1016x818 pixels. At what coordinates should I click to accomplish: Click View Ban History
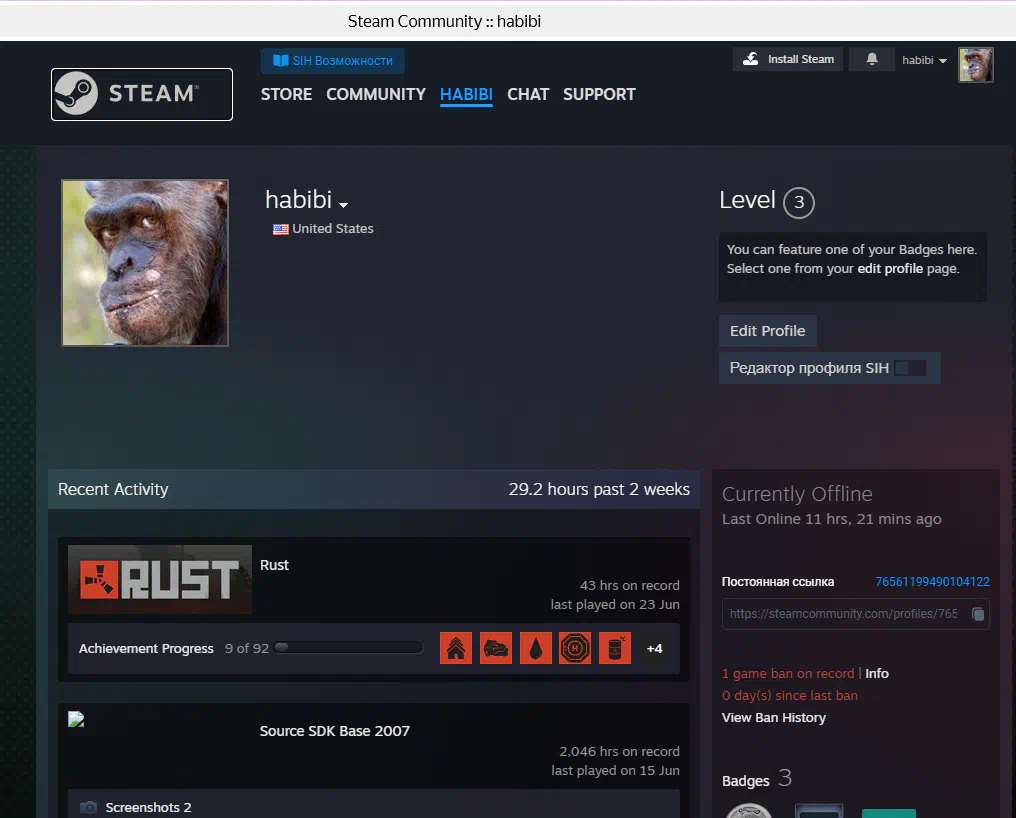pos(774,718)
